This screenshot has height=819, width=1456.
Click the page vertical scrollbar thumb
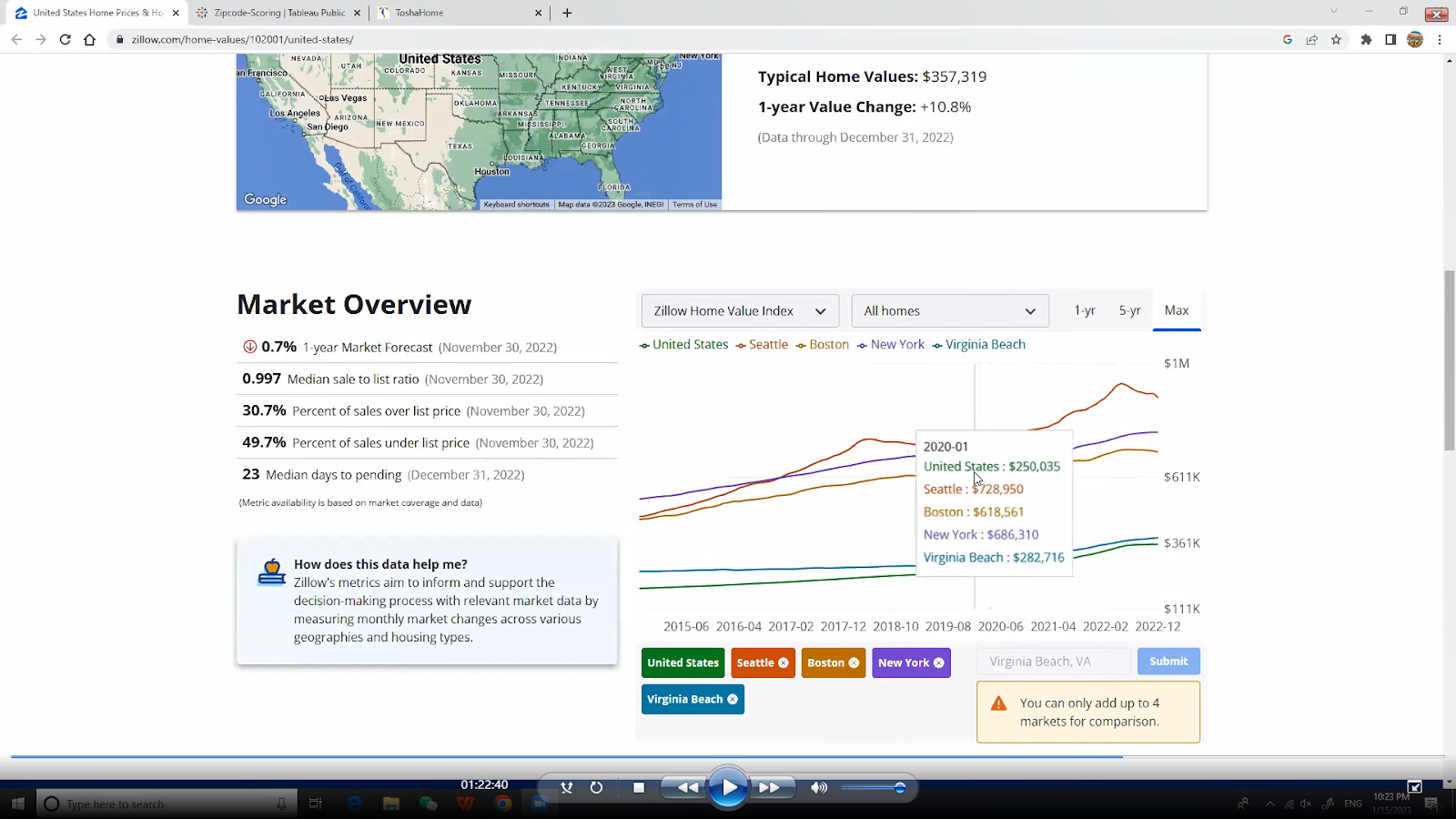coord(1450,359)
